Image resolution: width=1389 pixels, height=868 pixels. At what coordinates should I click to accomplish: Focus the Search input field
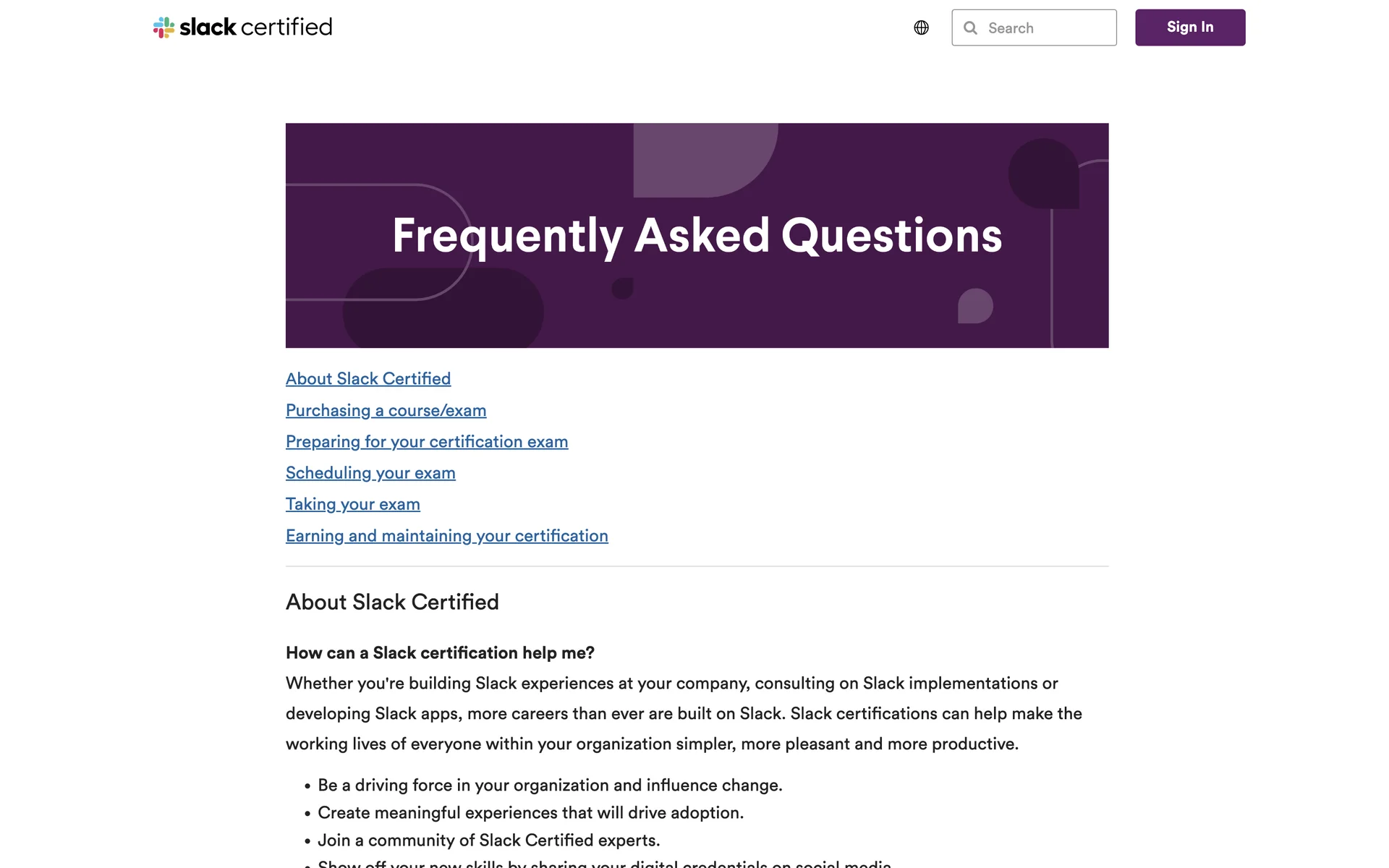1047,28
